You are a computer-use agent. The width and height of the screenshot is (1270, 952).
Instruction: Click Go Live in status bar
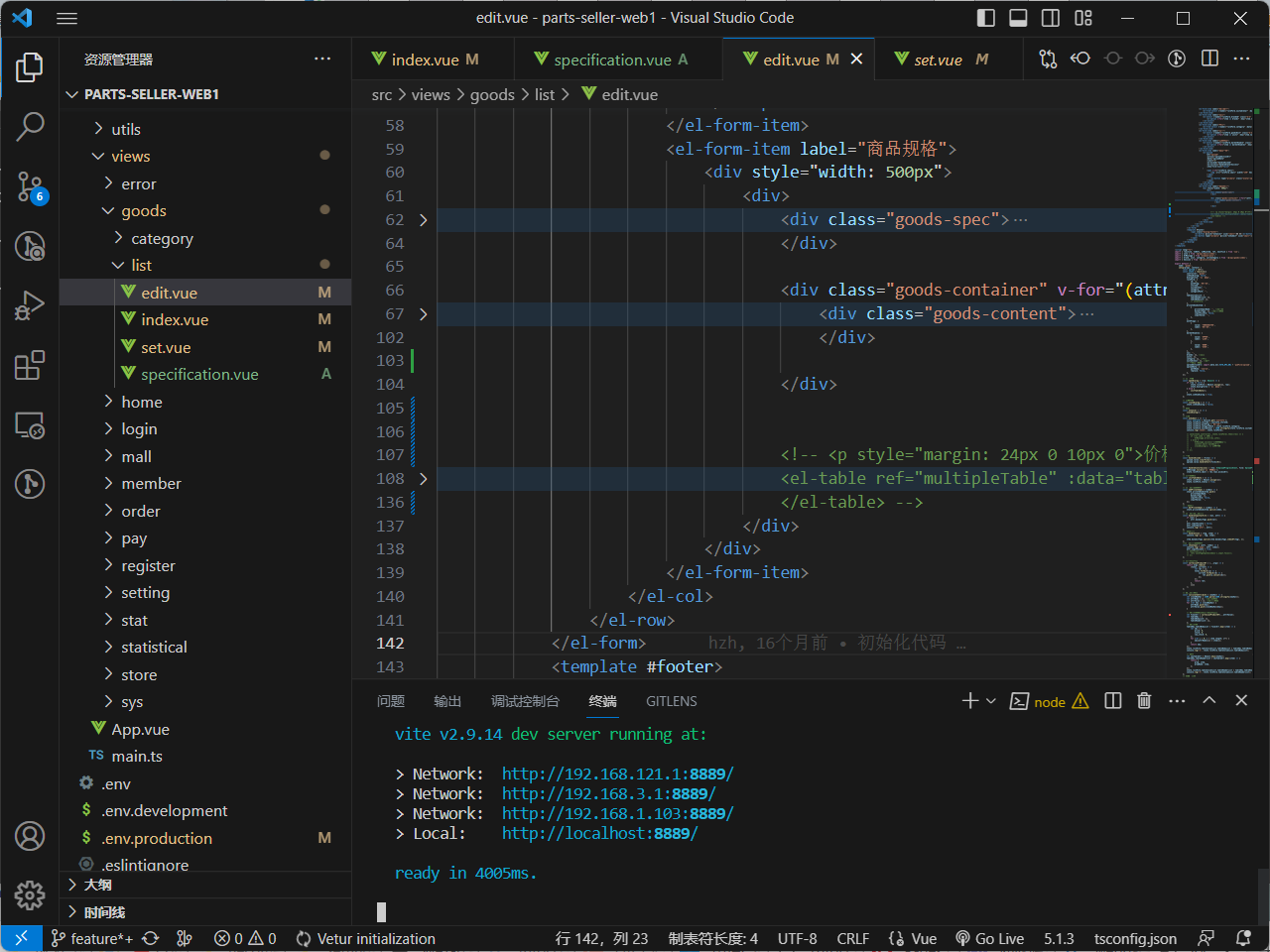click(989, 939)
